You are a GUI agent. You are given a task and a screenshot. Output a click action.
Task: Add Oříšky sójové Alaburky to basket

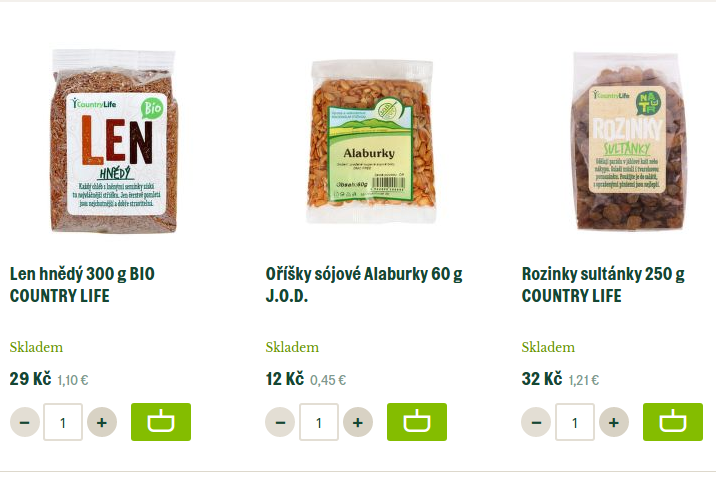417,422
